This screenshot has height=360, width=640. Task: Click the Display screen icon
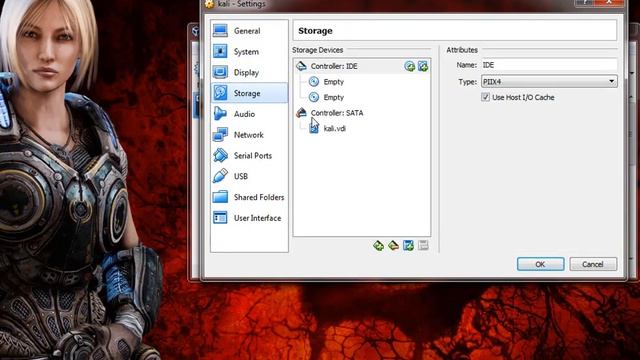(x=220, y=72)
